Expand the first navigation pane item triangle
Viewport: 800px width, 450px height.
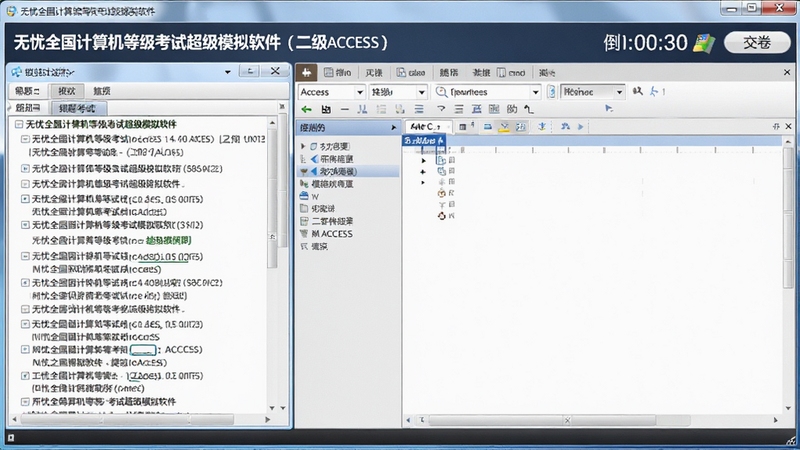pyautogui.click(x=303, y=146)
